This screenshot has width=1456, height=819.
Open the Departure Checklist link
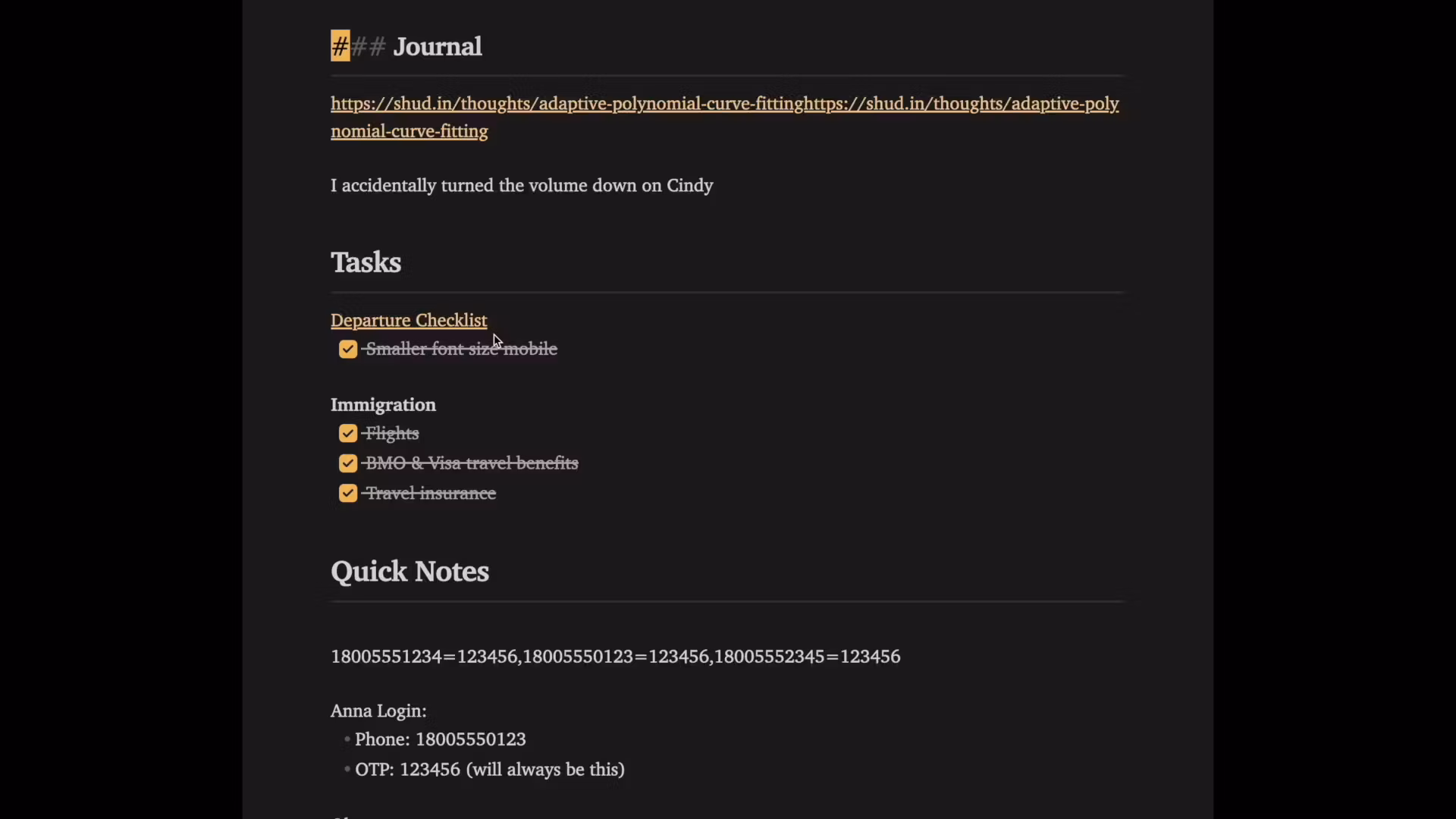(x=408, y=321)
